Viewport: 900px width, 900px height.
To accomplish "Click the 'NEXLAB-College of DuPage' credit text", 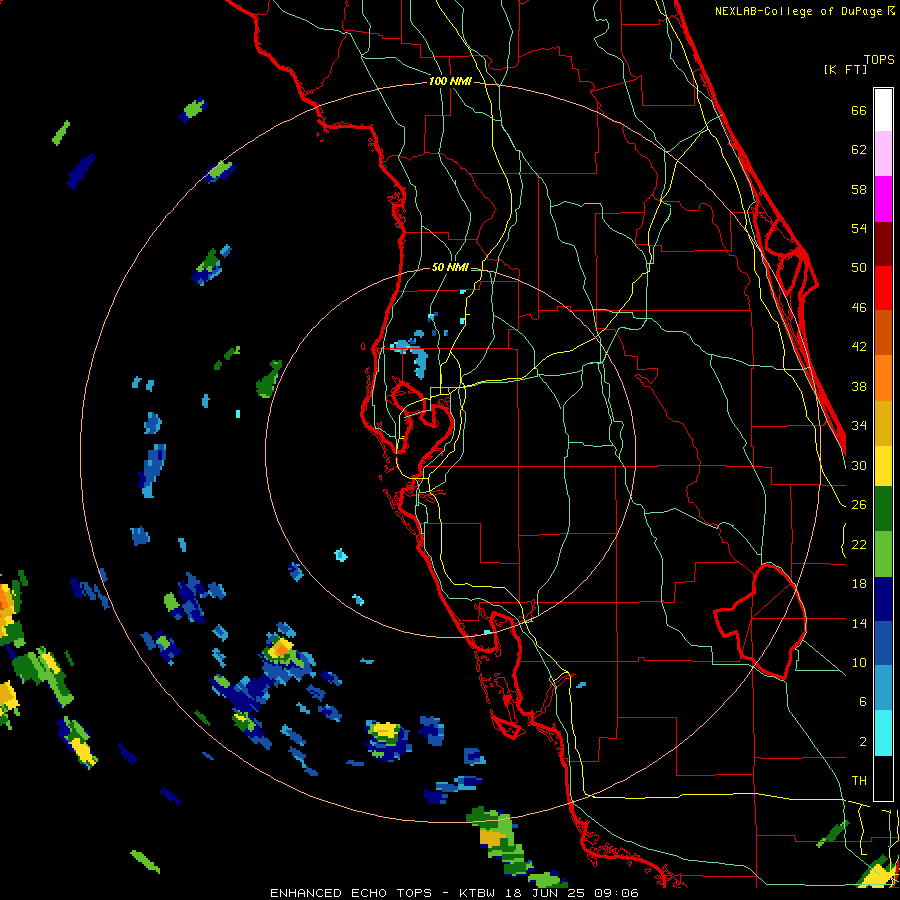I will point(800,11).
